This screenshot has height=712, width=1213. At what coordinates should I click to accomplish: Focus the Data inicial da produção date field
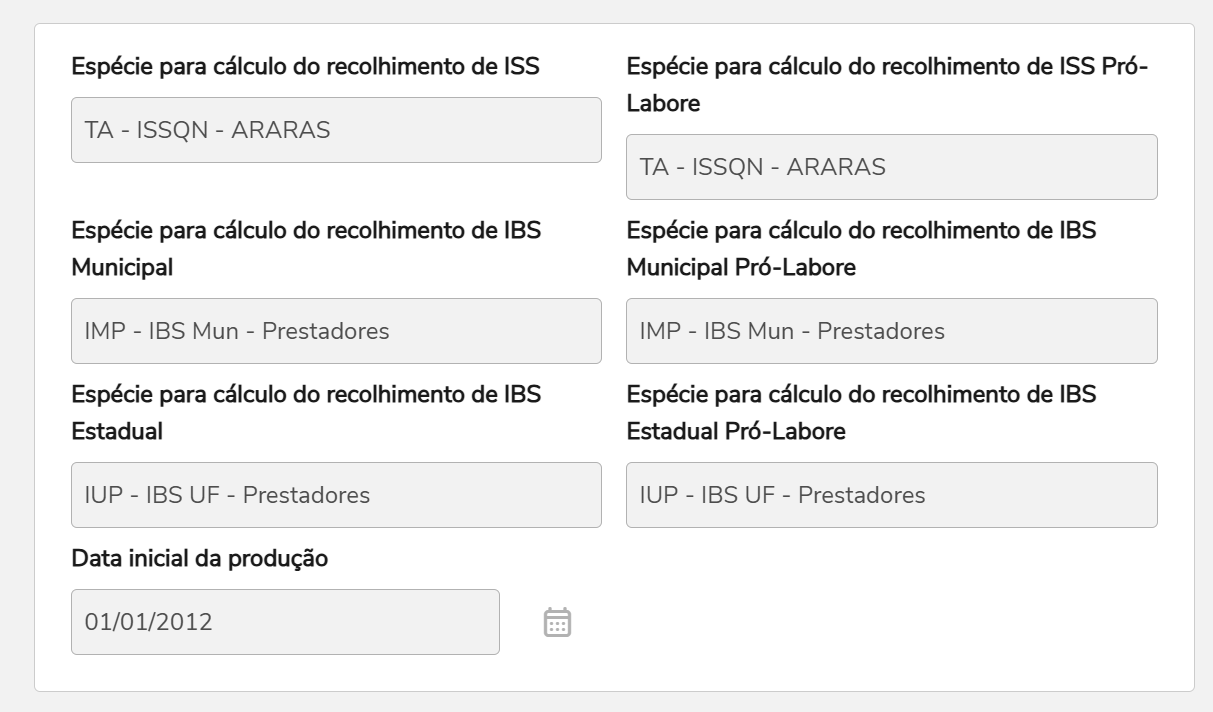(x=285, y=622)
